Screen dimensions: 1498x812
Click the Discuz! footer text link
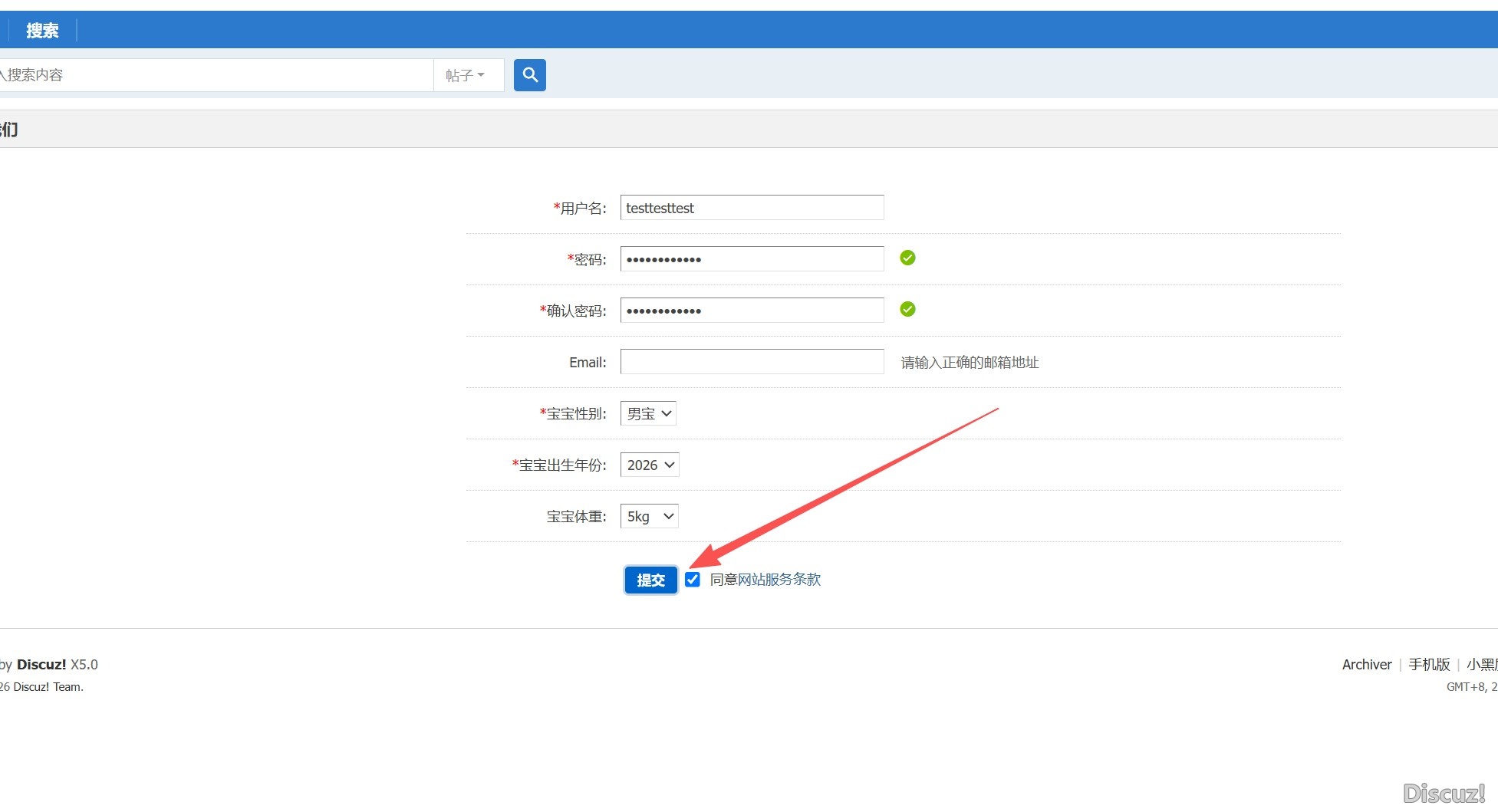click(41, 665)
